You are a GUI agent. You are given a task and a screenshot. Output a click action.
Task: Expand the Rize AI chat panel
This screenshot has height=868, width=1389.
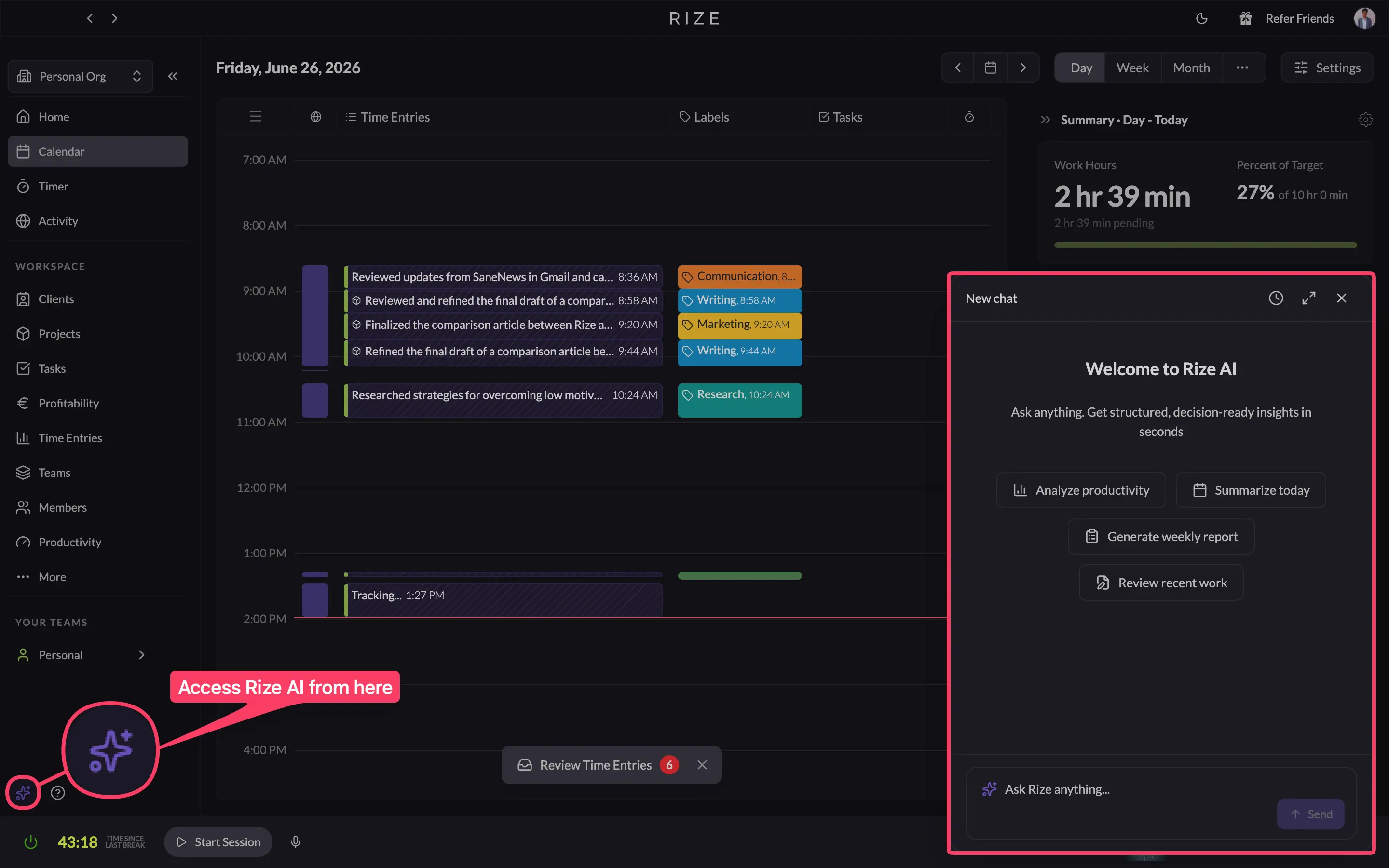pyautogui.click(x=1308, y=298)
